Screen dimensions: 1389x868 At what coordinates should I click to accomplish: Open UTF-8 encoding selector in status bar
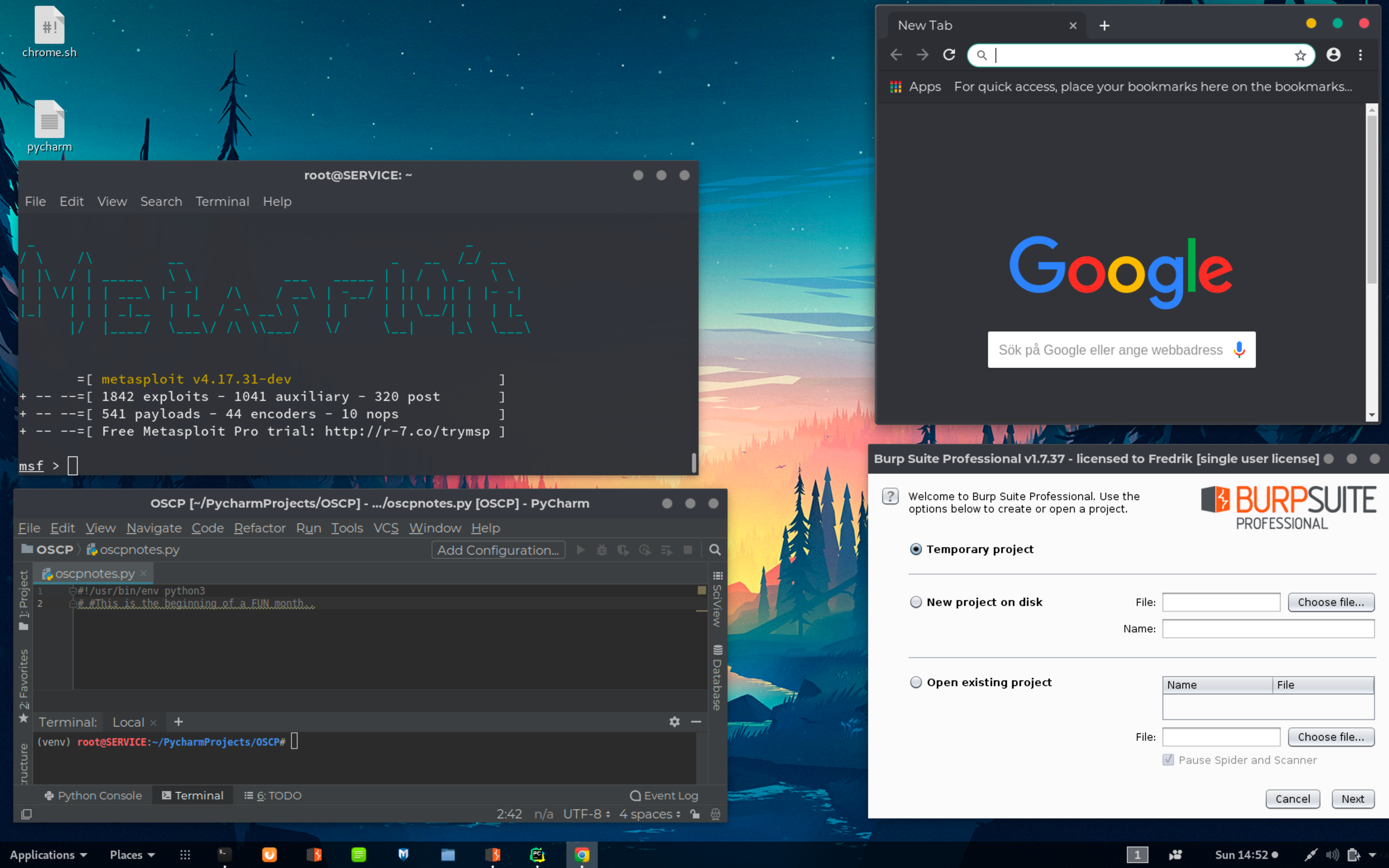[x=586, y=814]
